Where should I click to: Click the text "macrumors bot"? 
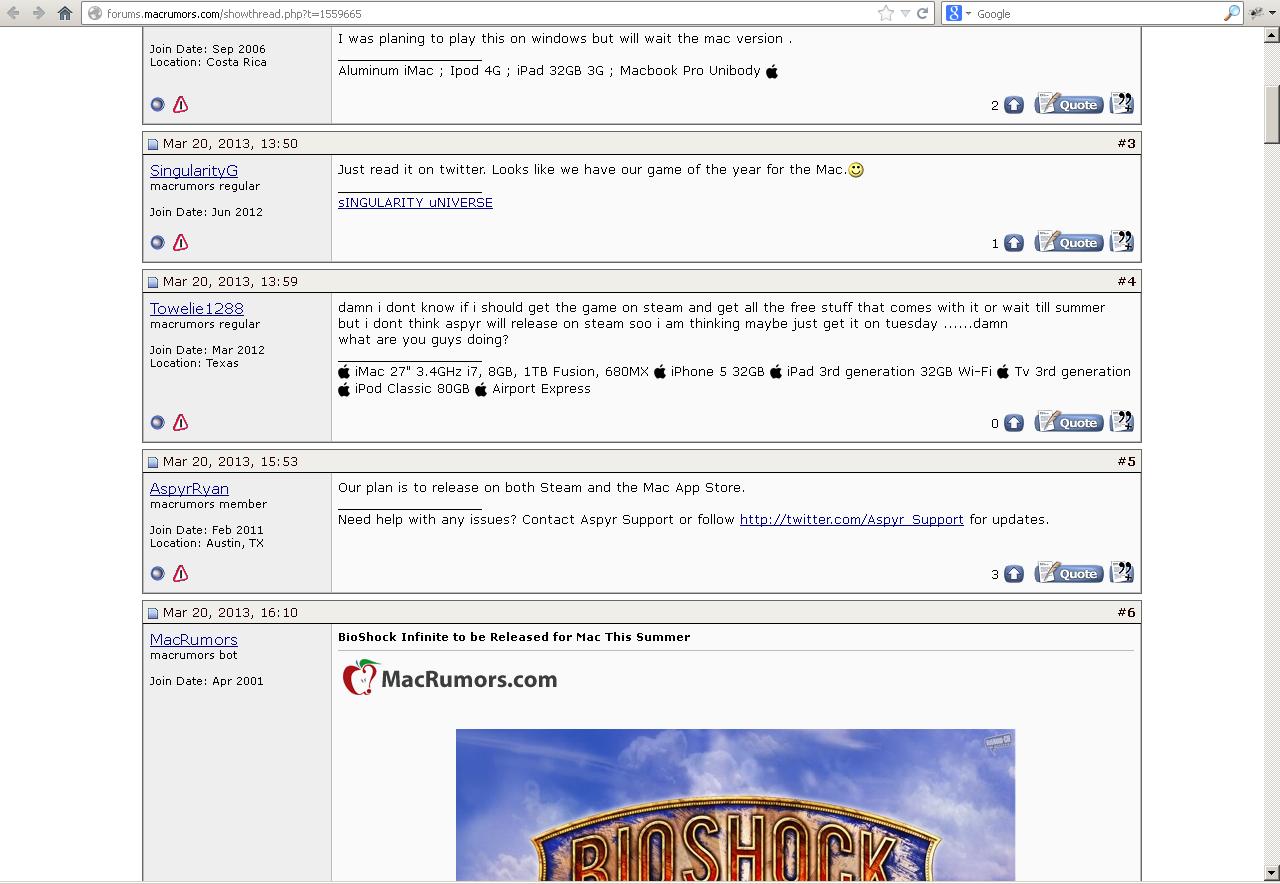(x=194, y=655)
